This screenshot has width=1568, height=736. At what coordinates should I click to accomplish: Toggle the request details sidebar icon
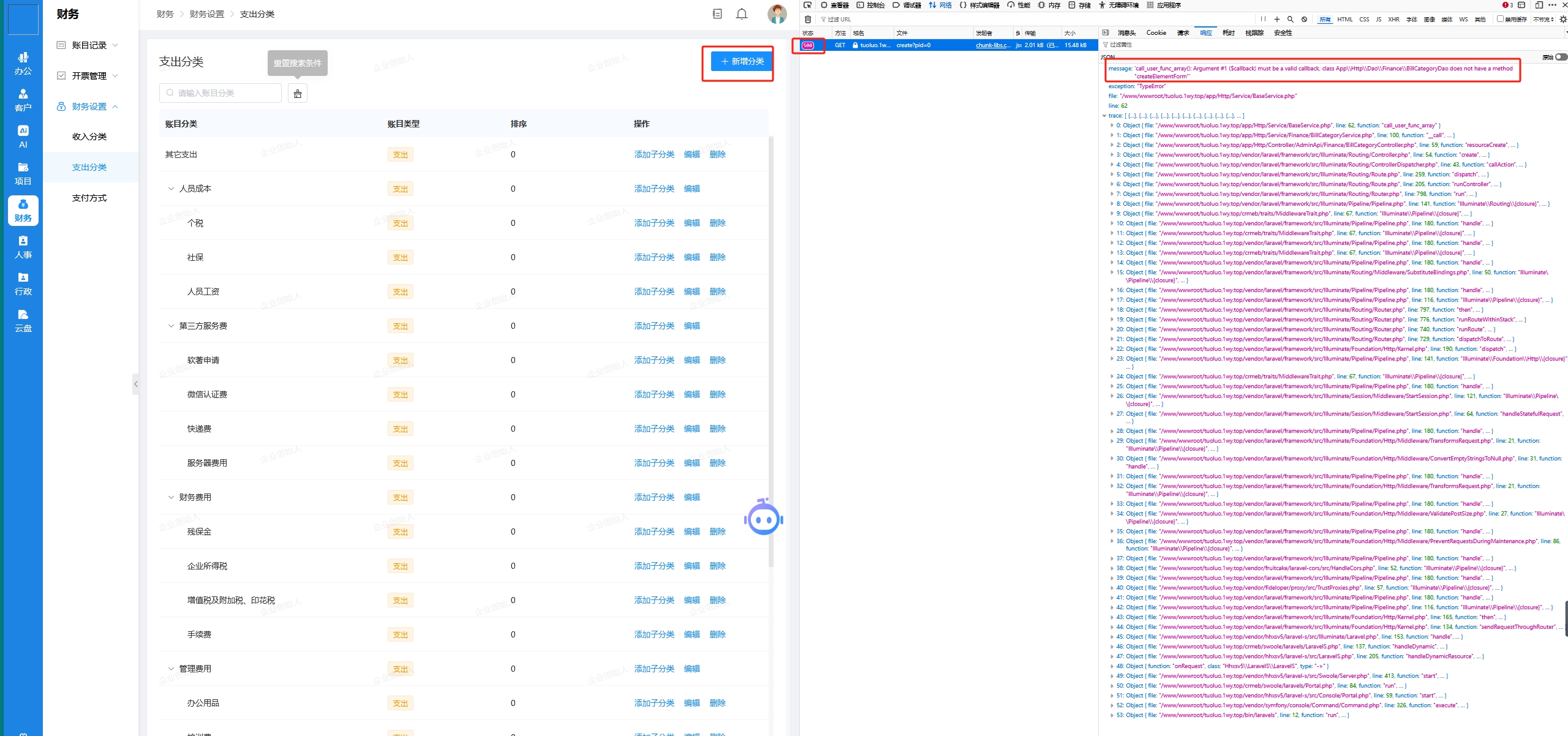(x=1106, y=32)
